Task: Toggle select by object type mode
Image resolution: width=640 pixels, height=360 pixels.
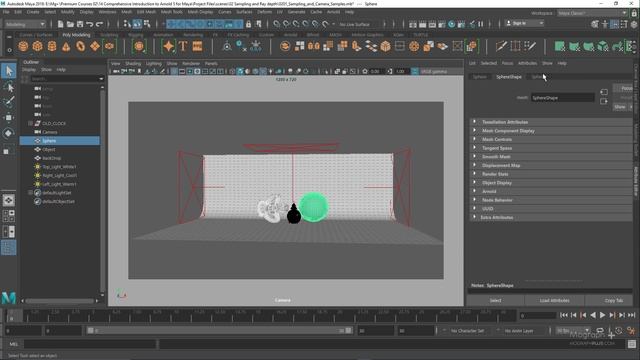Action: (x=137, y=24)
